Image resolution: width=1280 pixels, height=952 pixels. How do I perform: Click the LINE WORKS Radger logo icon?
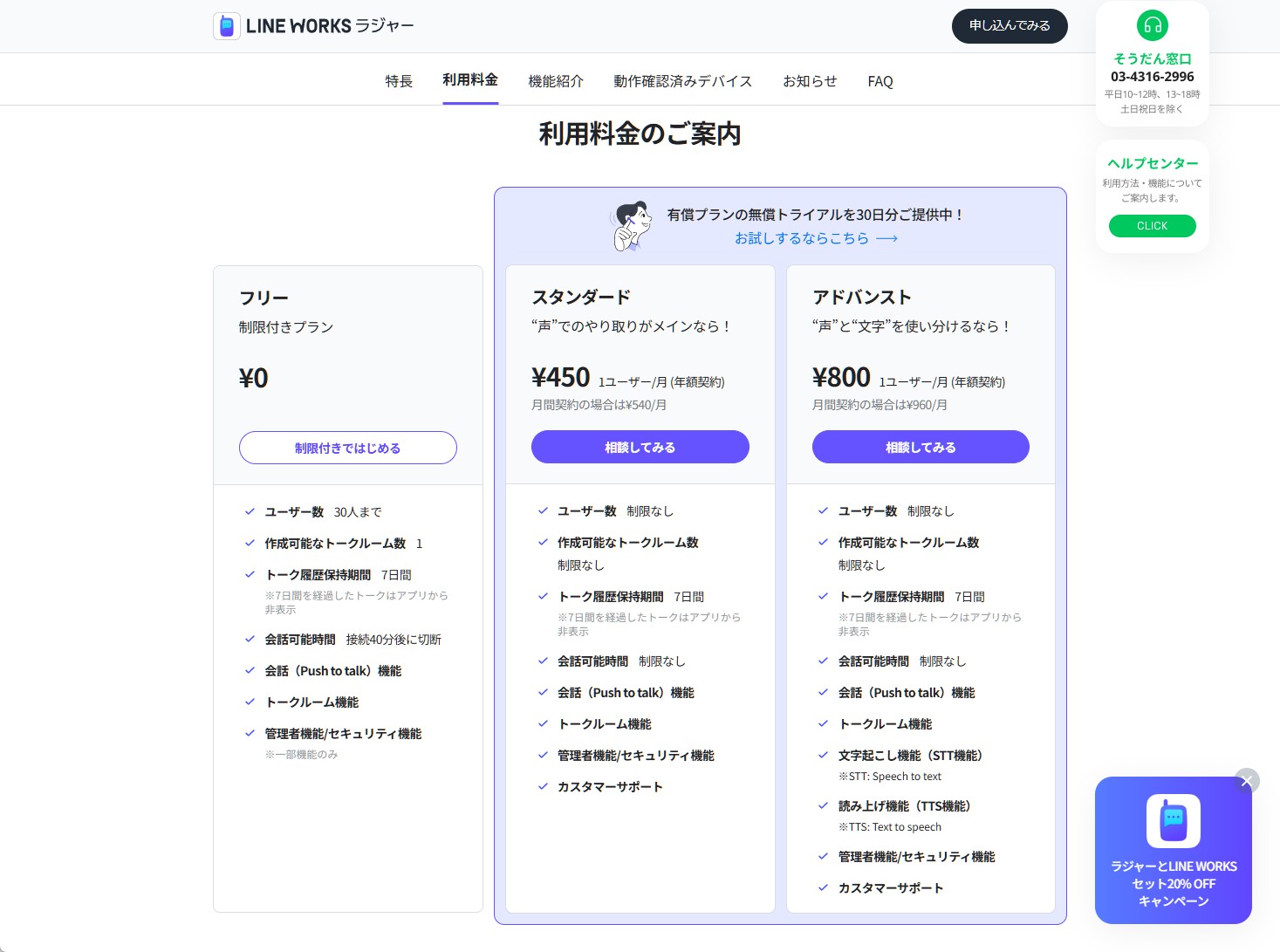coord(227,26)
